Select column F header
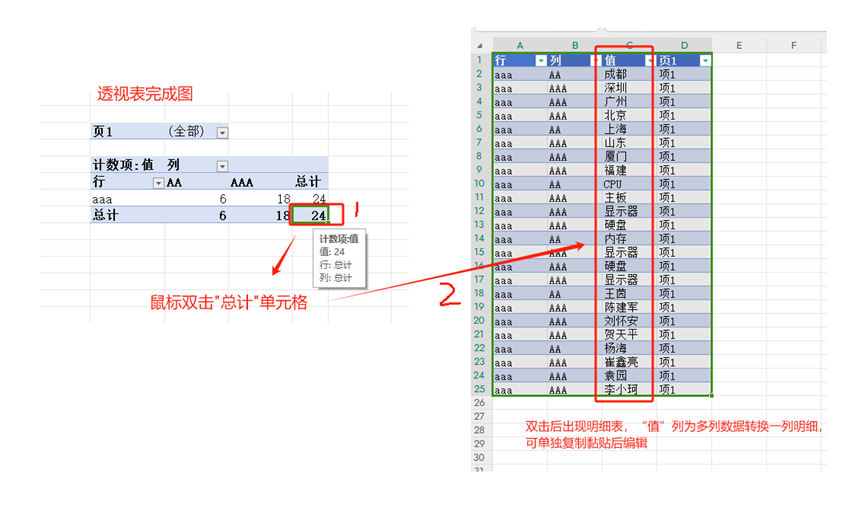The image size is (865, 524). [x=793, y=45]
